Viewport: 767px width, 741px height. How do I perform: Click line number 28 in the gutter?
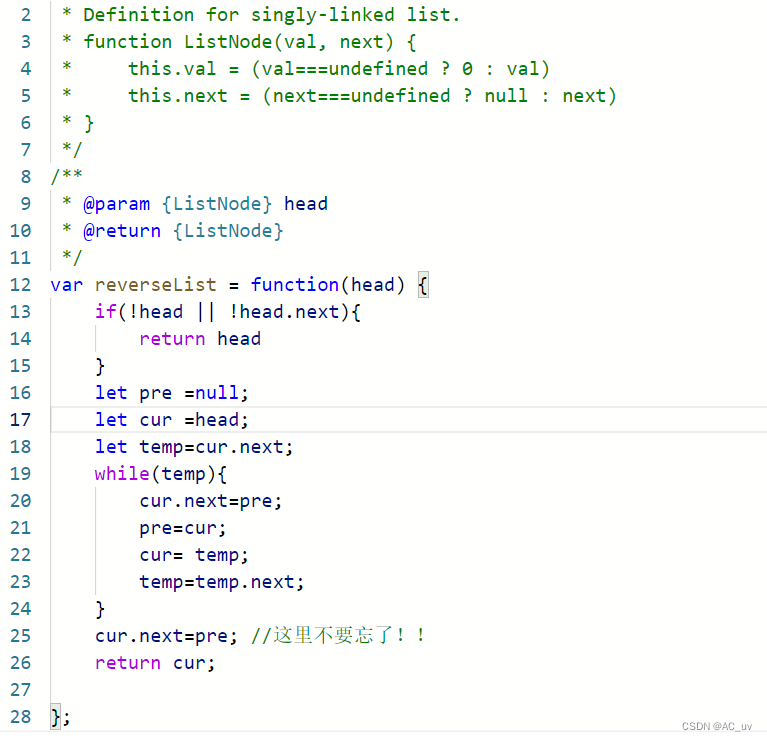tap(20, 717)
